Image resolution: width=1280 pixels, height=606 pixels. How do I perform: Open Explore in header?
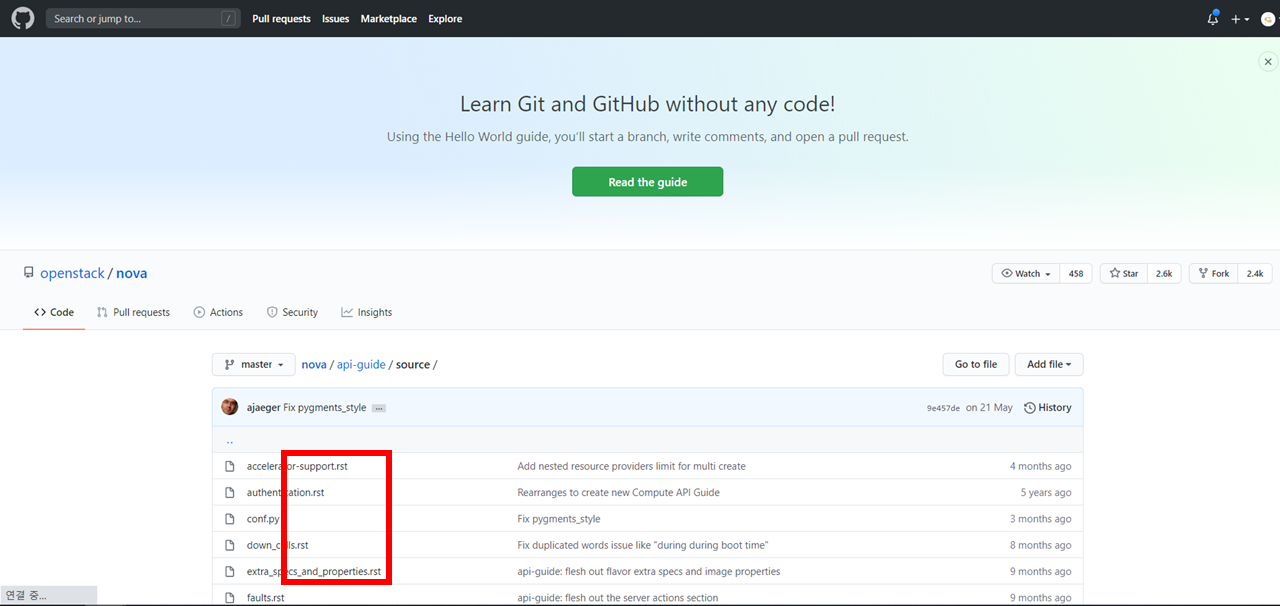pos(445,19)
